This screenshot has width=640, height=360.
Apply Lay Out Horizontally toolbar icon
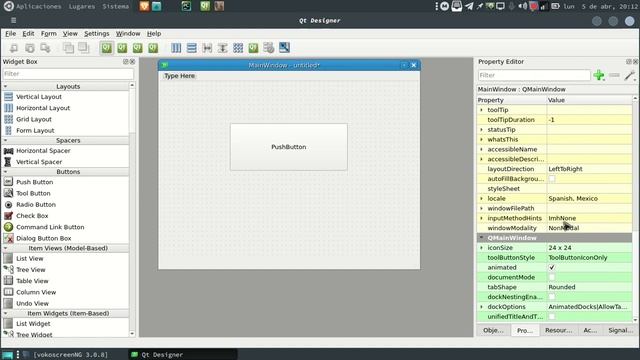(x=176, y=48)
